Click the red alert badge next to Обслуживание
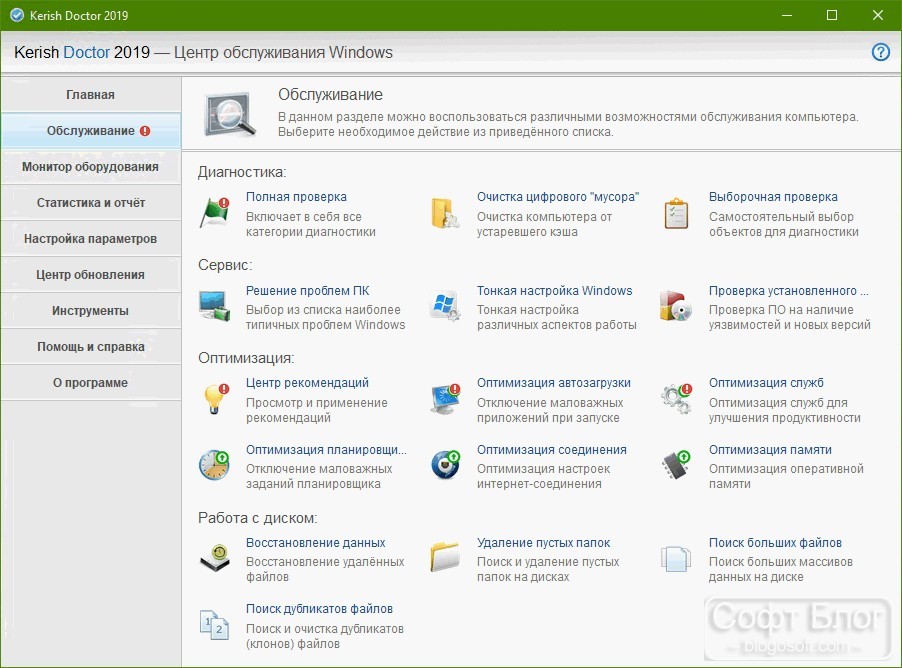 [145, 131]
